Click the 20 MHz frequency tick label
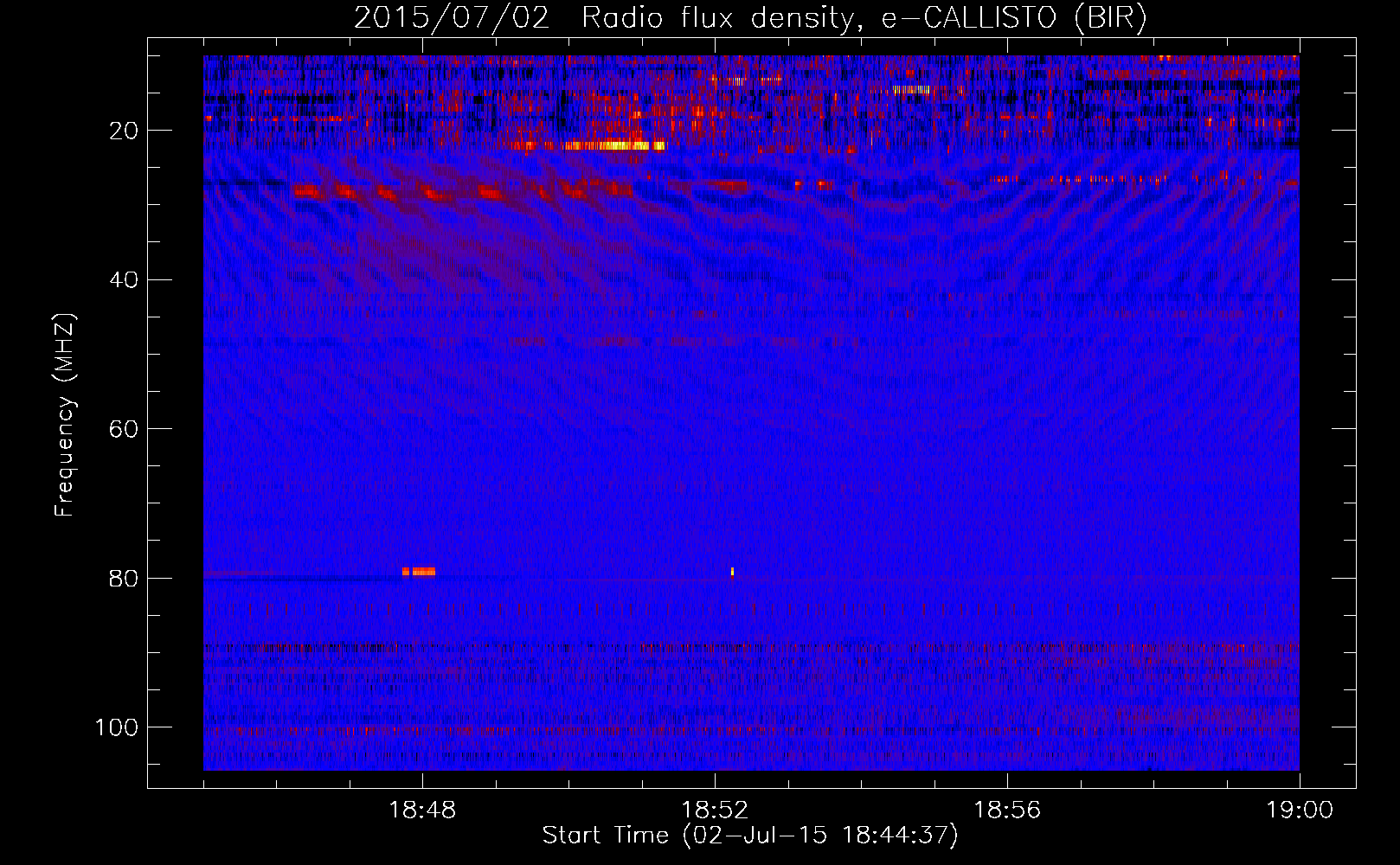The width and height of the screenshot is (1400, 865). tap(124, 131)
